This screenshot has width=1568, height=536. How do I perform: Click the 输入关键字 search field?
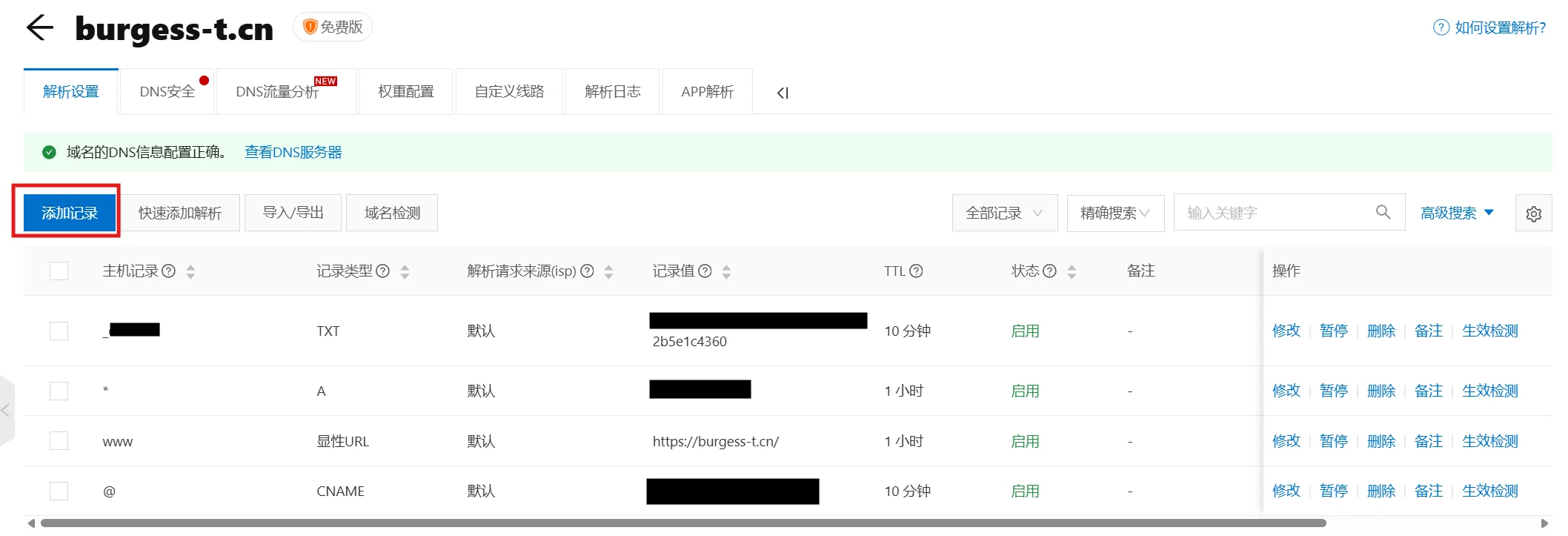(x=1275, y=214)
